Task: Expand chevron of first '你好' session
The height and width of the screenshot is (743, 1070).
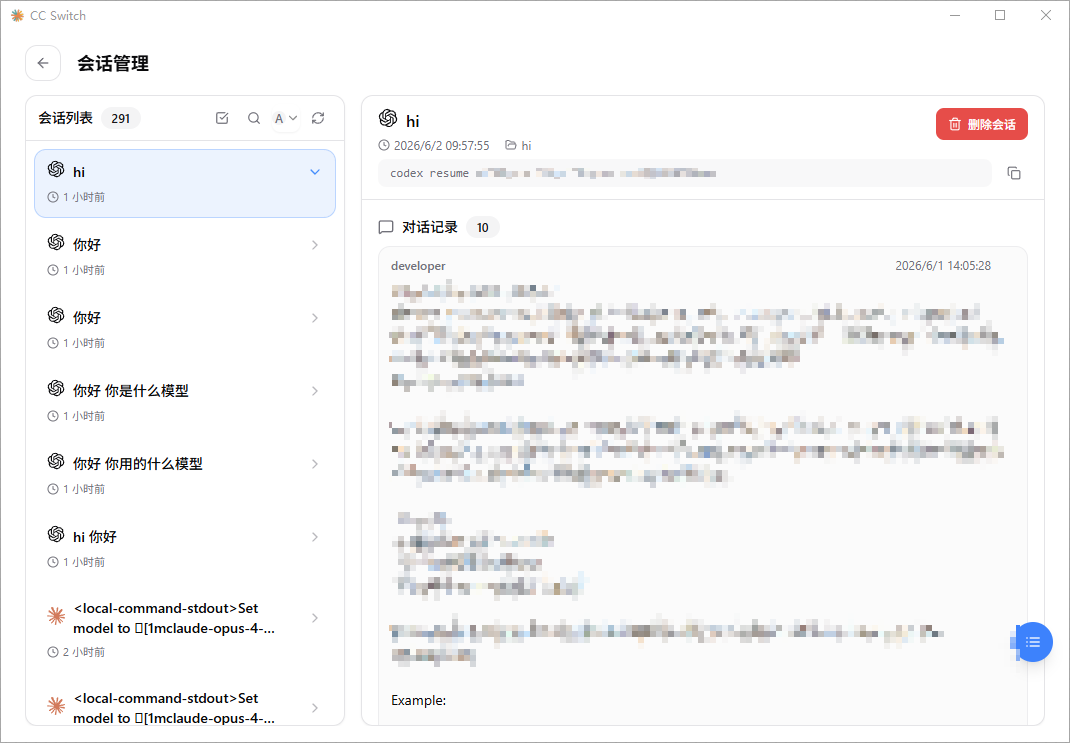Action: [x=315, y=245]
